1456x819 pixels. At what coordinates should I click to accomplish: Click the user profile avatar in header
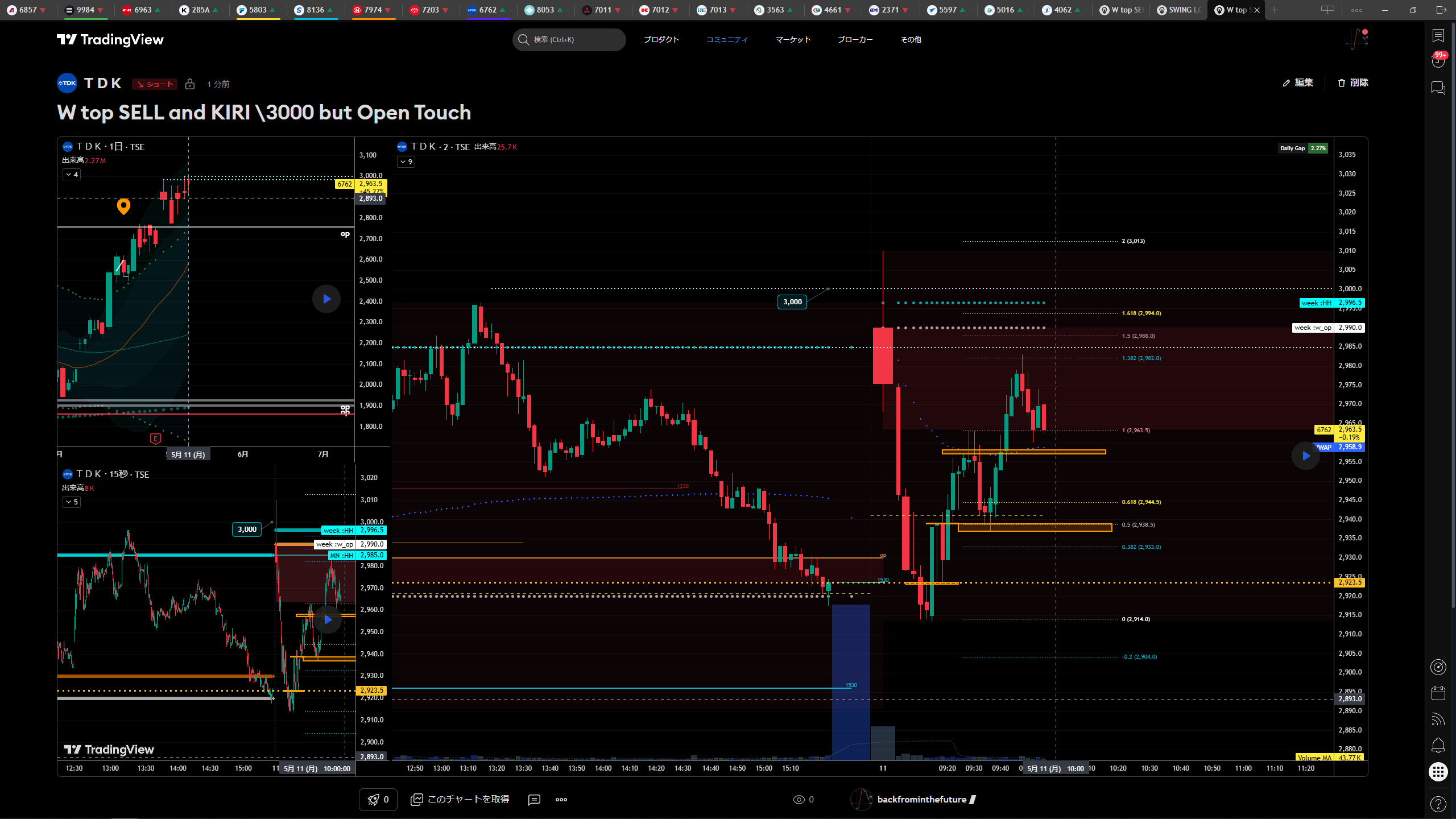coord(1357,39)
